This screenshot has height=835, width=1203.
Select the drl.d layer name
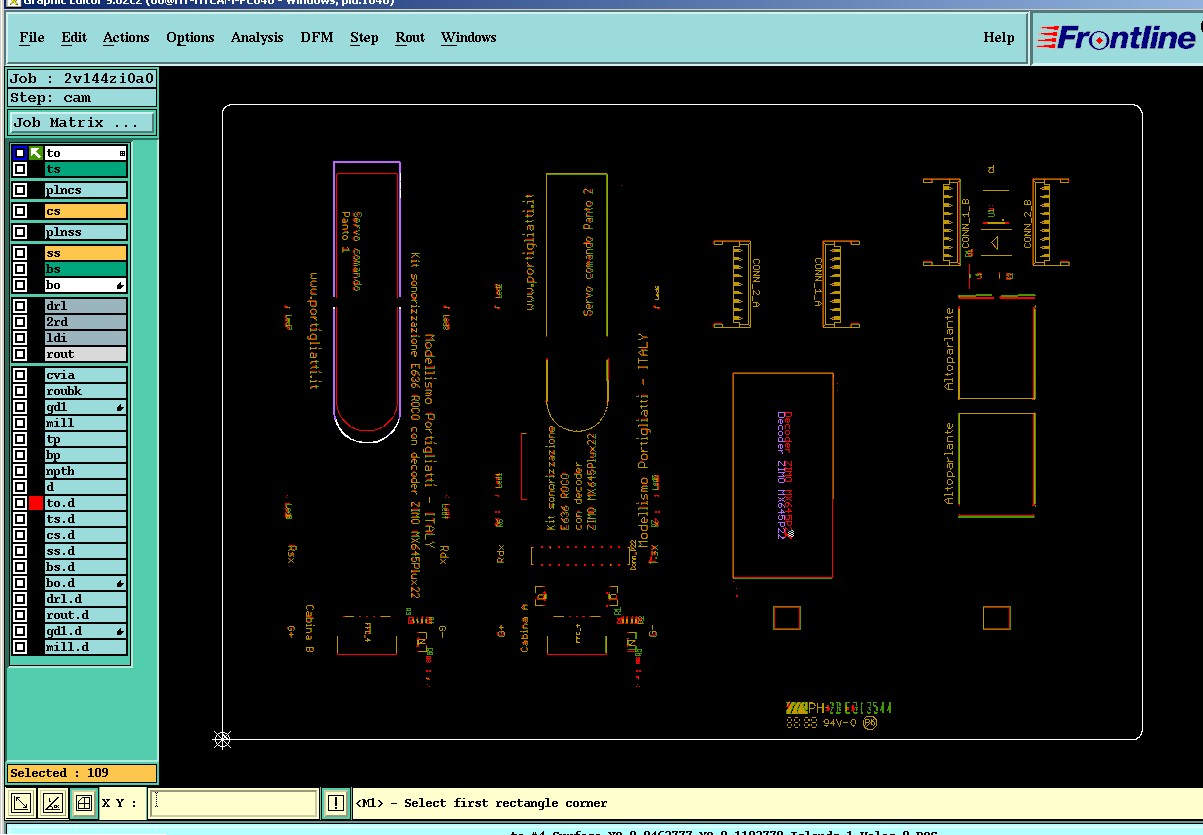85,599
